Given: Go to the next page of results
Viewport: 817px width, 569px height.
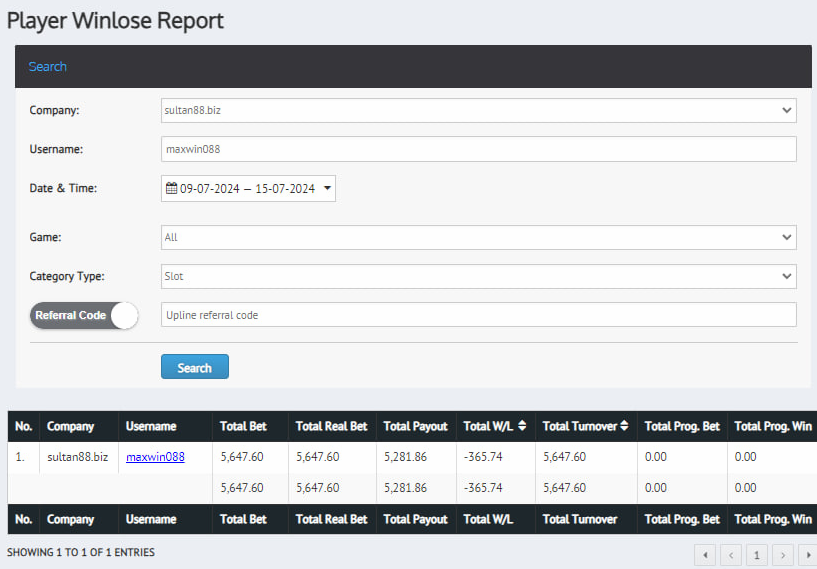Looking at the screenshot, I should (x=783, y=555).
